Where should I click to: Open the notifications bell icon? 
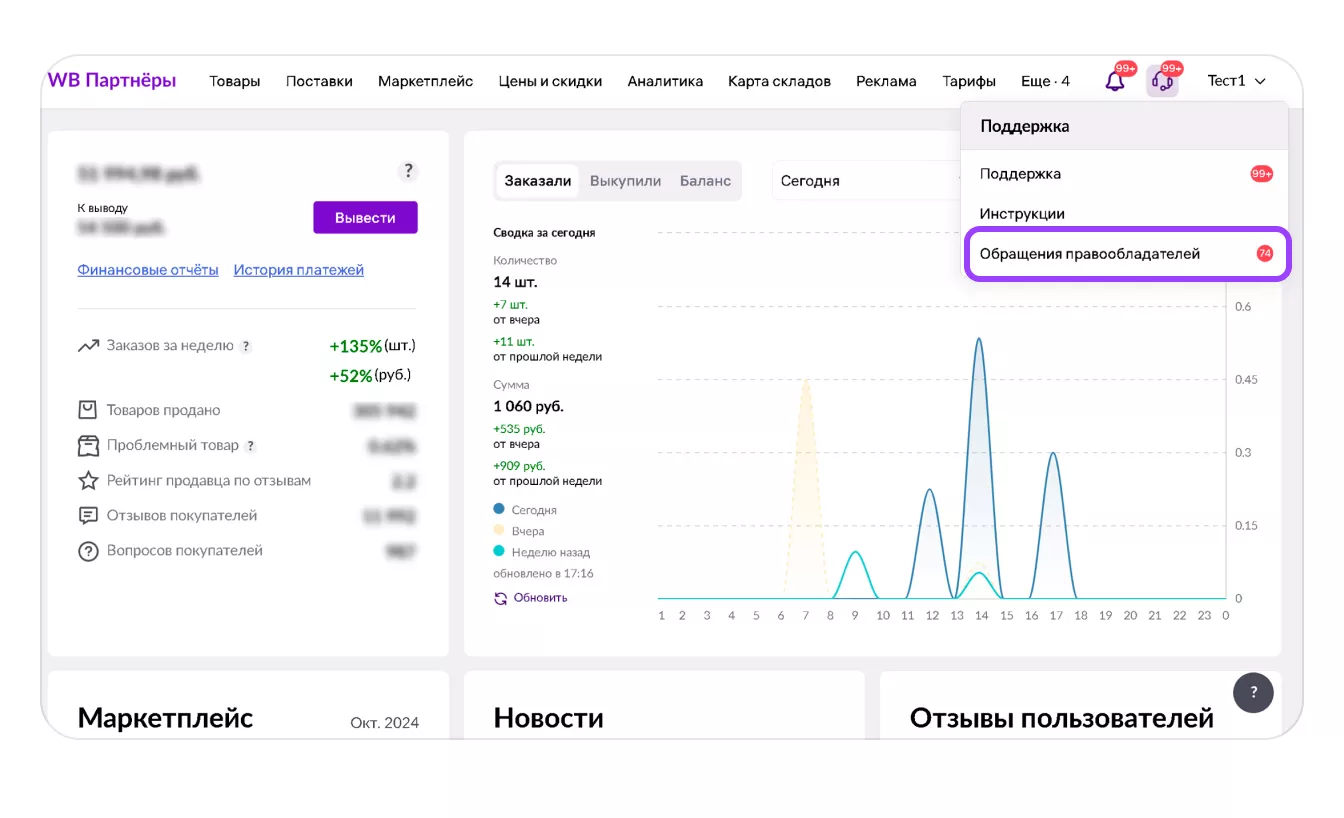click(1114, 81)
